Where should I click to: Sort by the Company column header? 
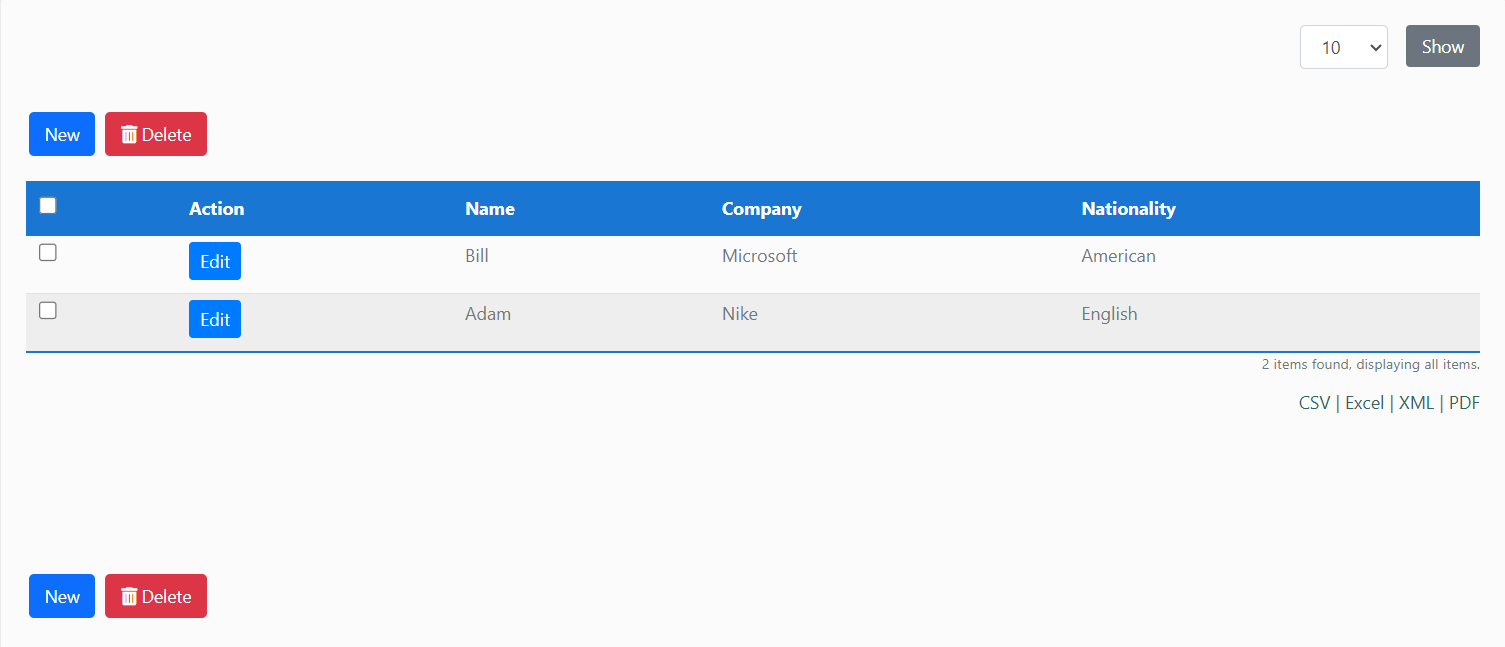pyautogui.click(x=762, y=209)
